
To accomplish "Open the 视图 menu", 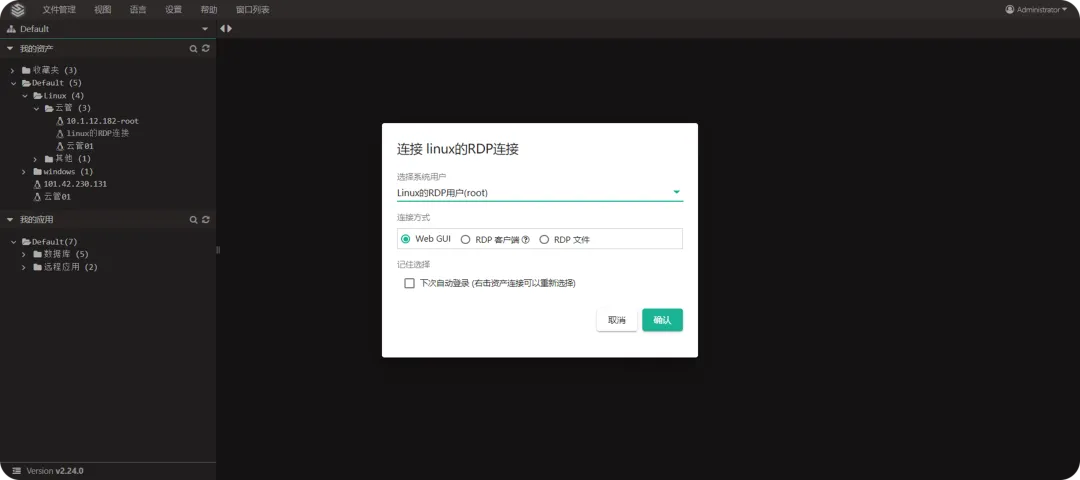I will [103, 10].
